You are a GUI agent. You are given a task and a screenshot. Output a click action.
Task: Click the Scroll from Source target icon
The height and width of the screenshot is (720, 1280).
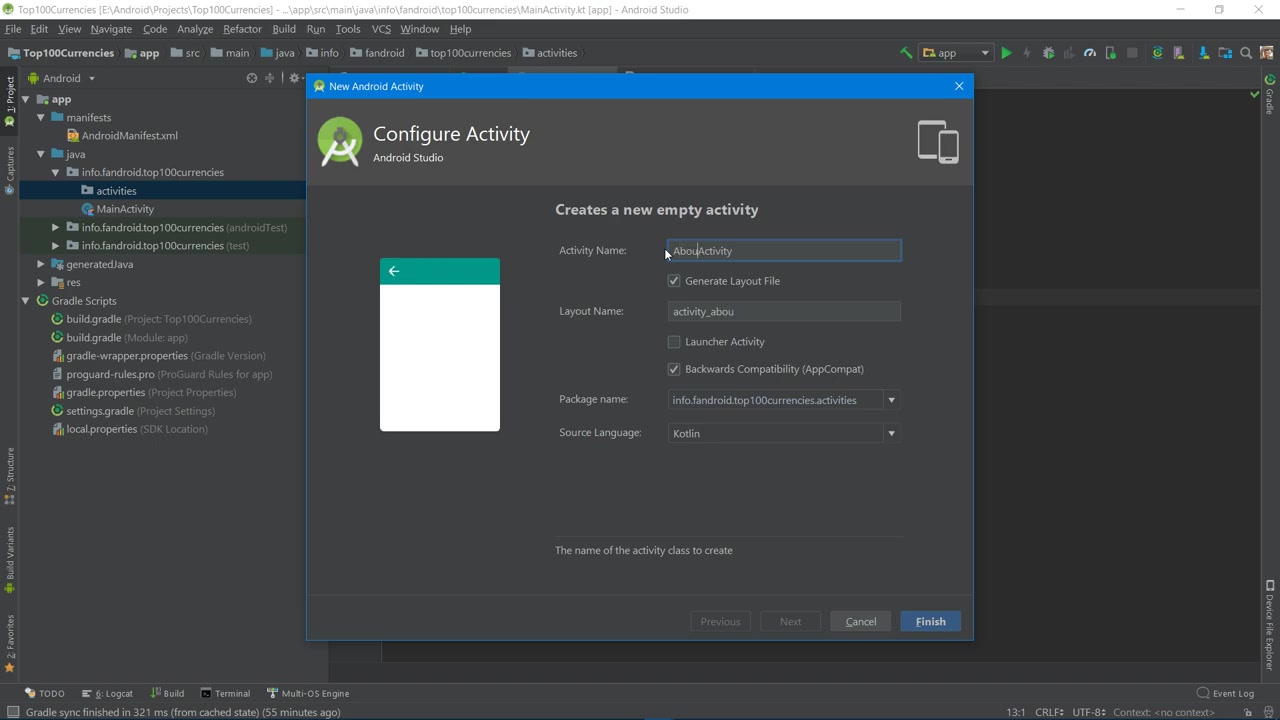click(252, 78)
